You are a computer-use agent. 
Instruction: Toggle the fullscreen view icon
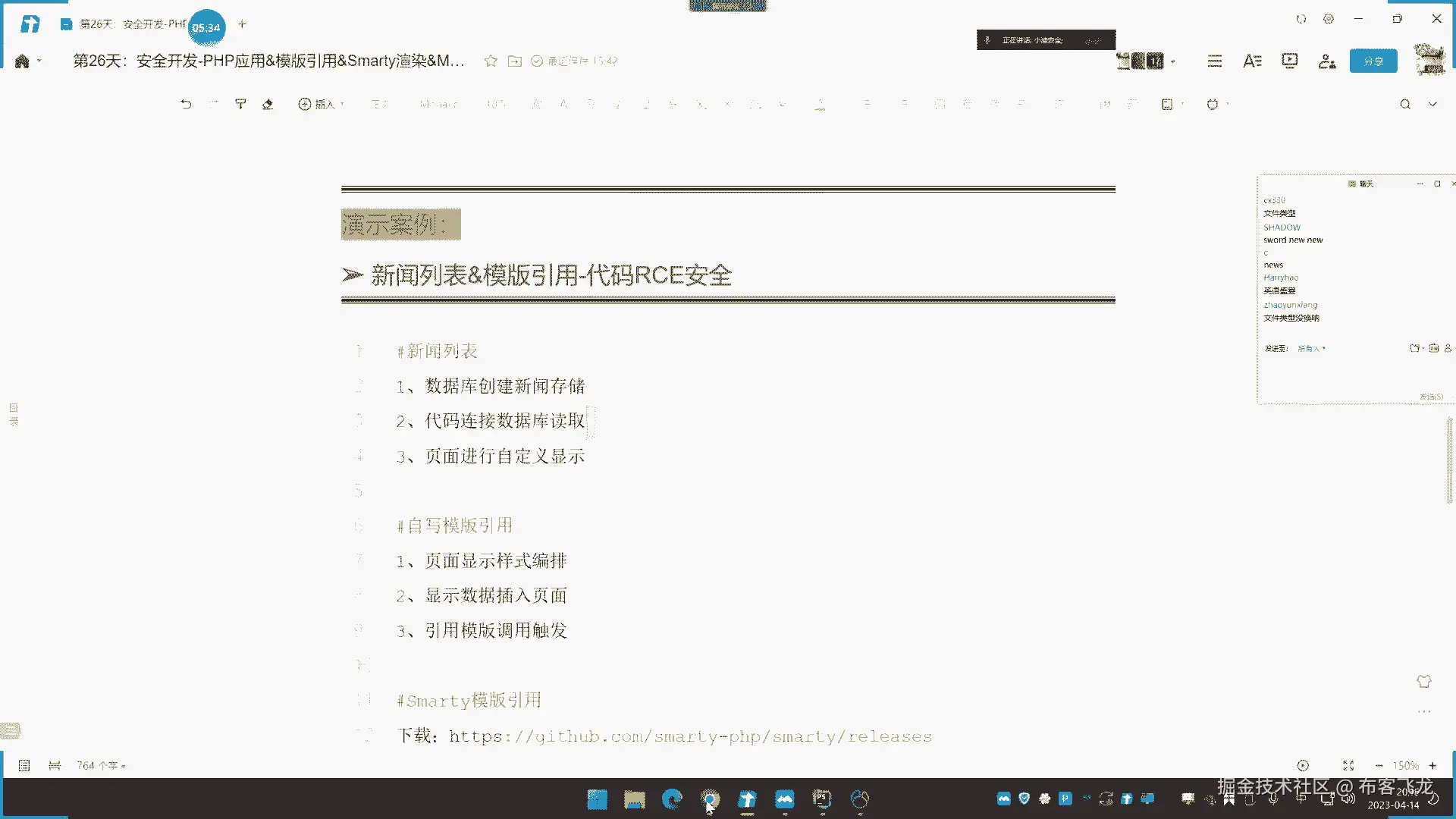pyautogui.click(x=1348, y=766)
